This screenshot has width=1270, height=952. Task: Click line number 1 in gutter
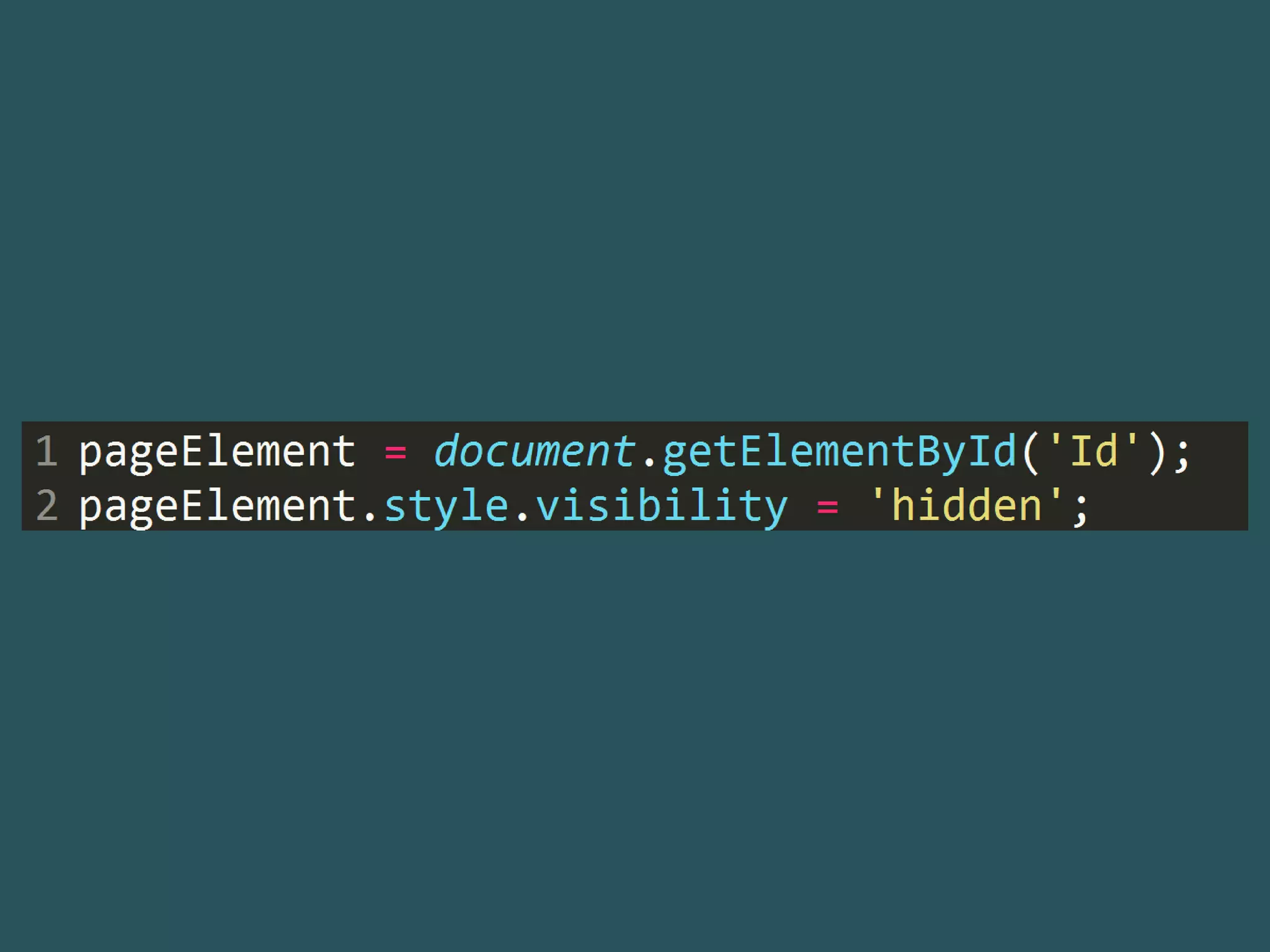coord(47,451)
